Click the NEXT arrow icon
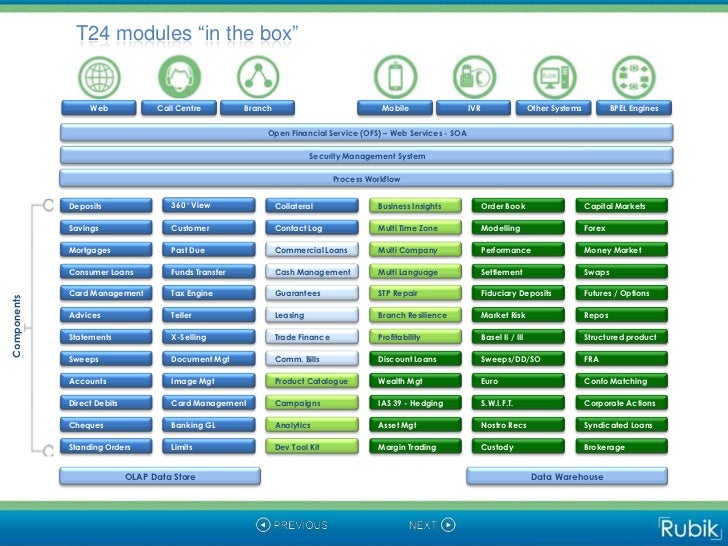The height and width of the screenshot is (546, 728). pos(448,525)
